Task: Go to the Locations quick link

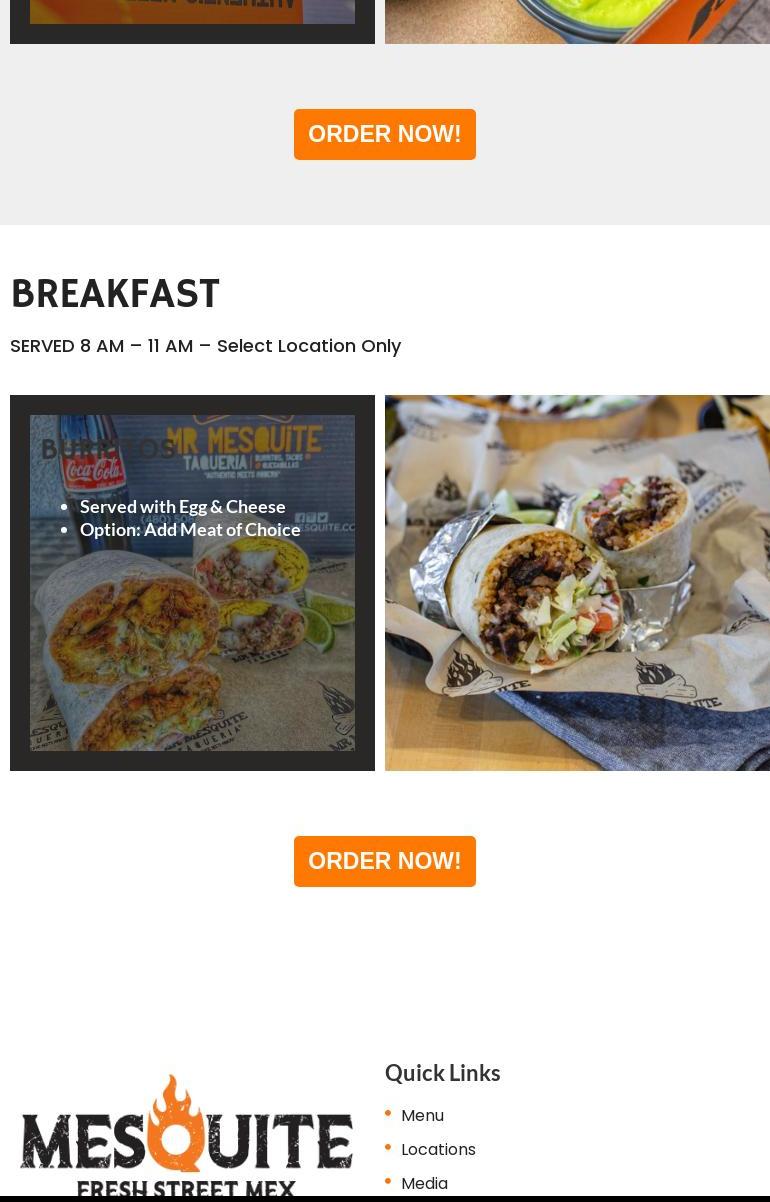Action: click(438, 1149)
